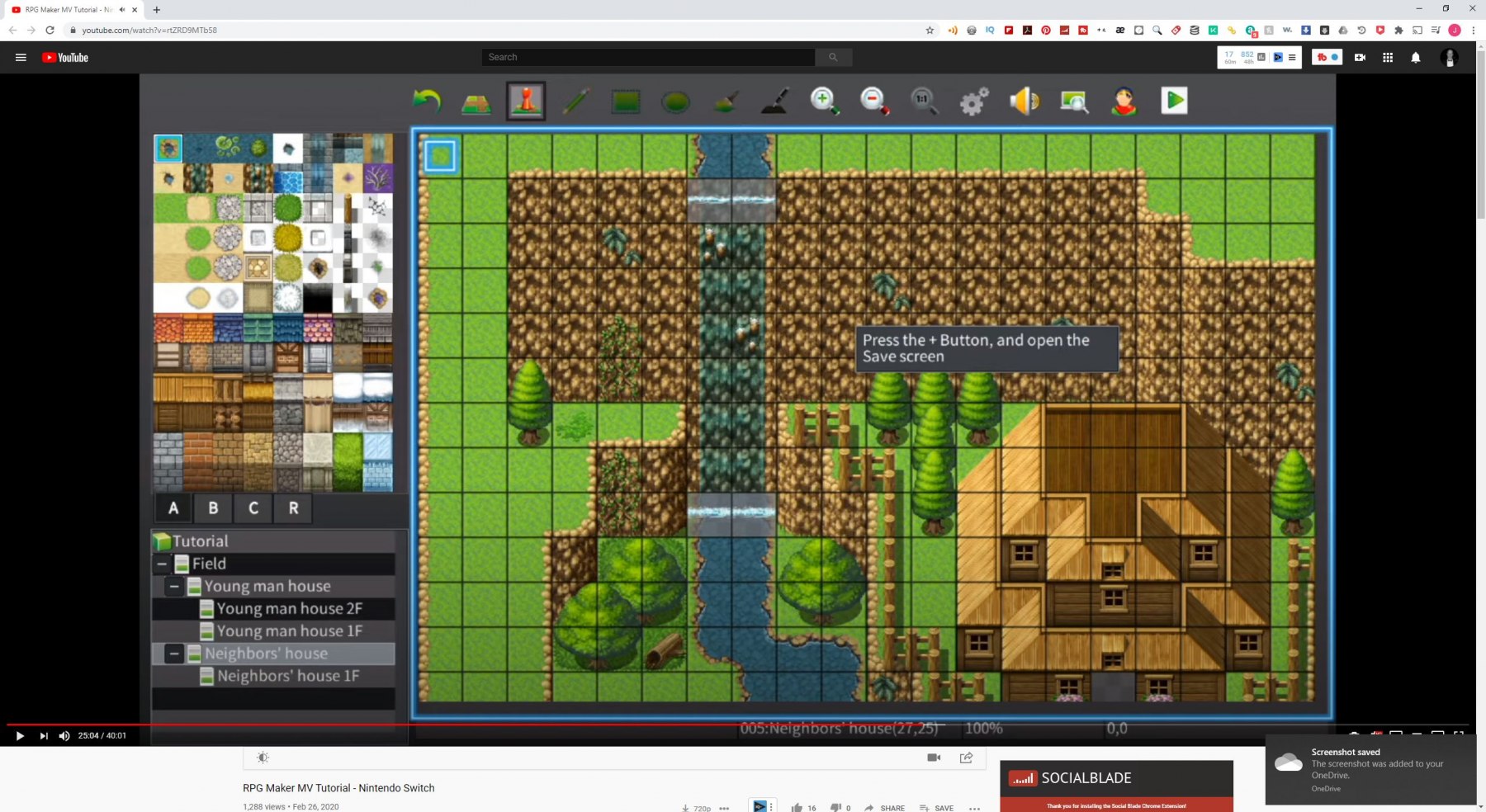1486x812 pixels.
Task: Open a new Chrome tab
Action: (x=156, y=10)
